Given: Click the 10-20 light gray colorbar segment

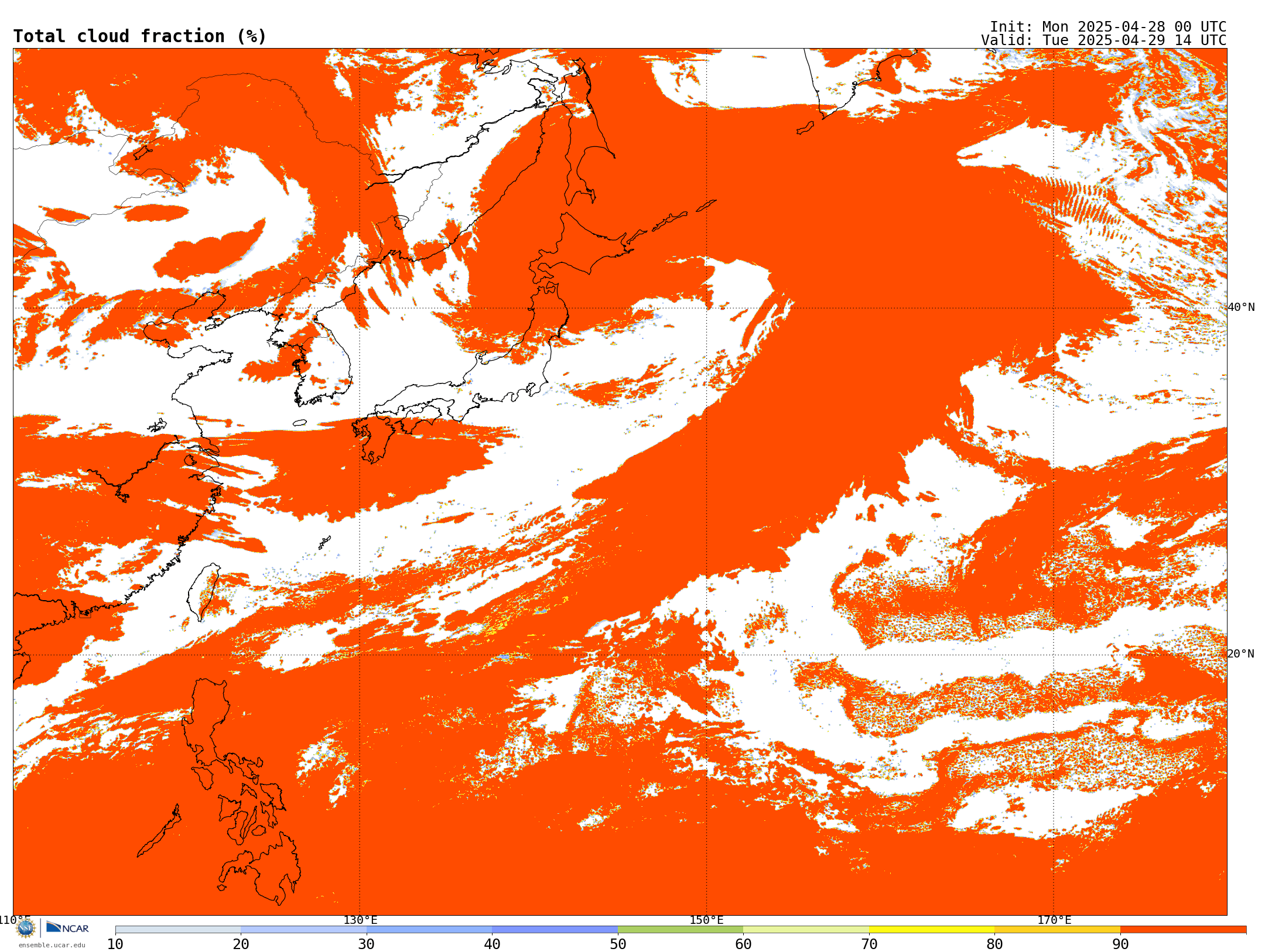Looking at the screenshot, I should click(x=178, y=930).
